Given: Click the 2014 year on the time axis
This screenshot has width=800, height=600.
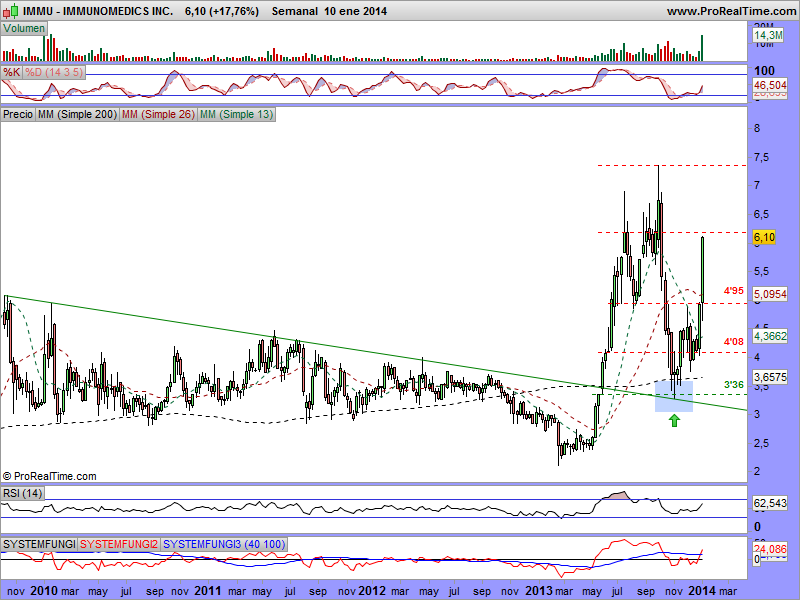Looking at the screenshot, I should click(703, 591).
